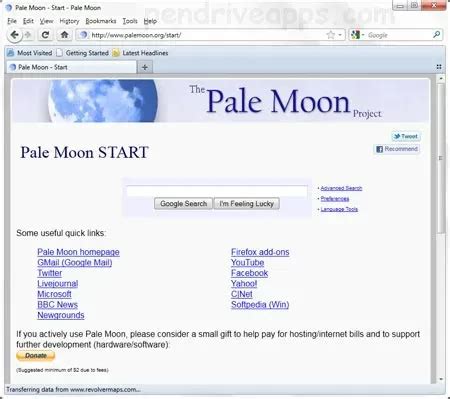The width and height of the screenshot is (450, 399).
Task: Click I'm Feeling Lucky button
Action: [x=247, y=204]
